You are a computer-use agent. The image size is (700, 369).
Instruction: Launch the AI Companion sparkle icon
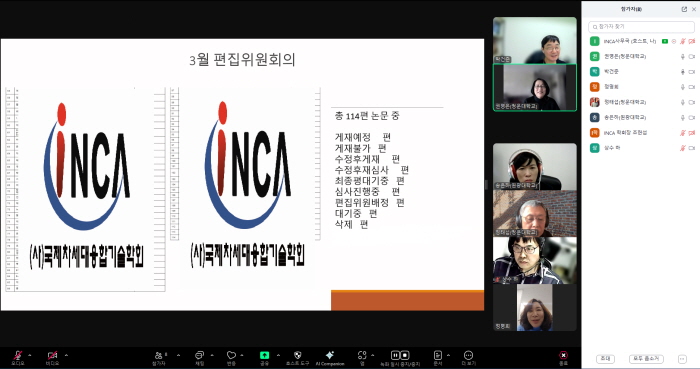coord(330,355)
